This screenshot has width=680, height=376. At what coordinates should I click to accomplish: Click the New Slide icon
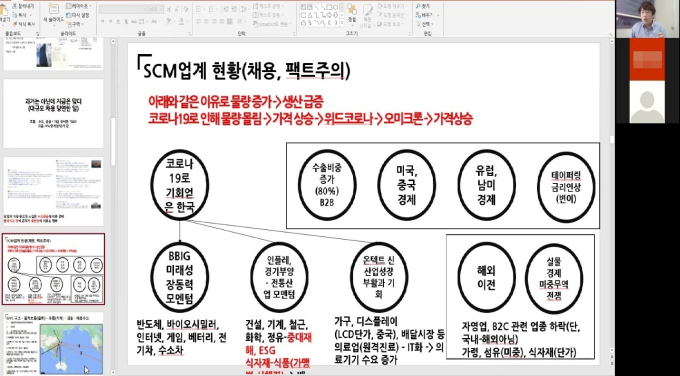click(x=54, y=10)
